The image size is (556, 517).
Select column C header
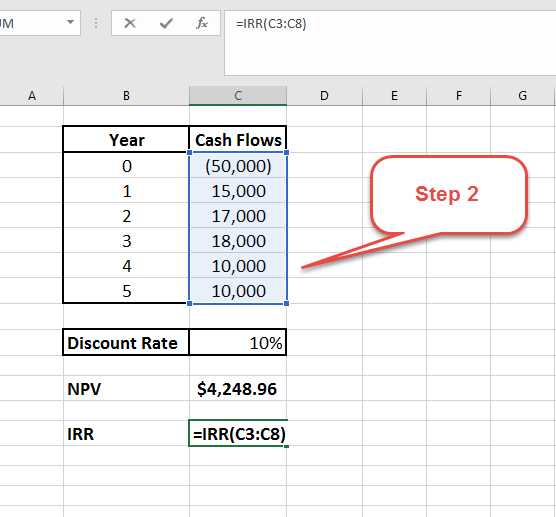pyautogui.click(x=238, y=96)
